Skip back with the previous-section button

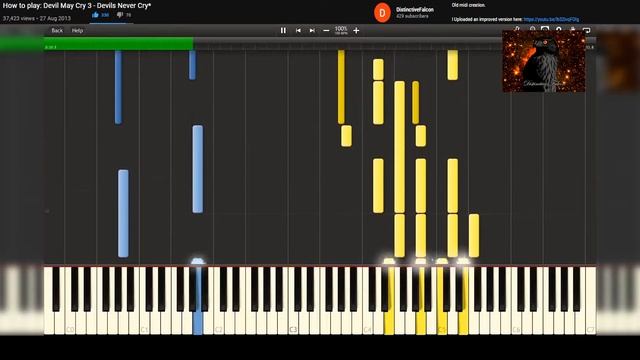pos(298,31)
